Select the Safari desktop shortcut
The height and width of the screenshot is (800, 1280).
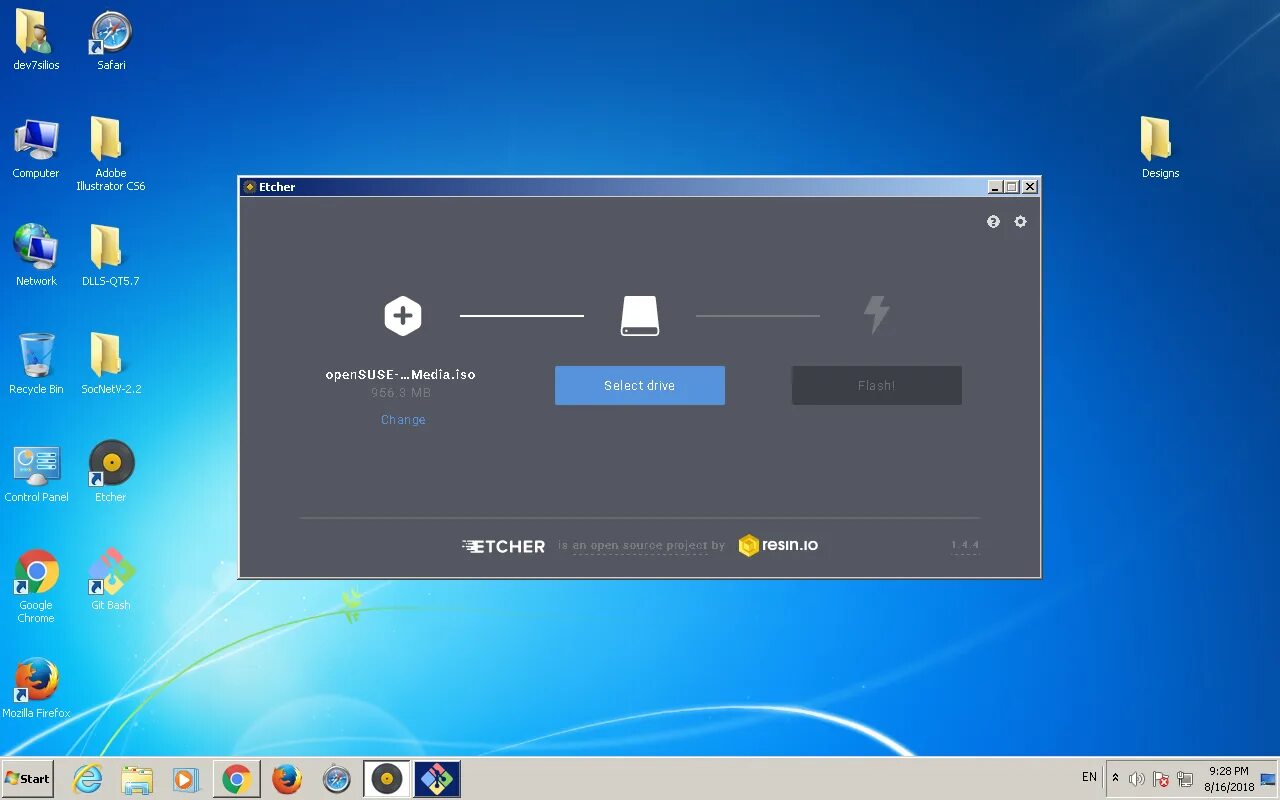coord(111,41)
